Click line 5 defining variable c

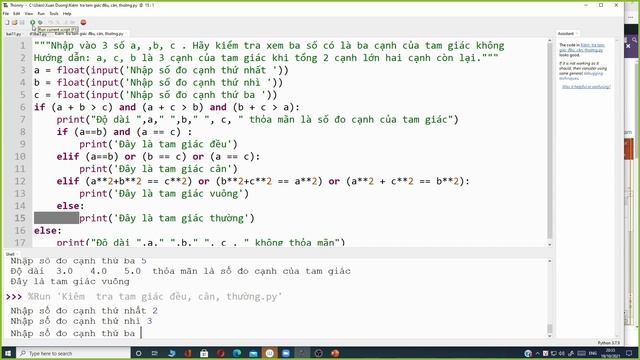(156, 95)
